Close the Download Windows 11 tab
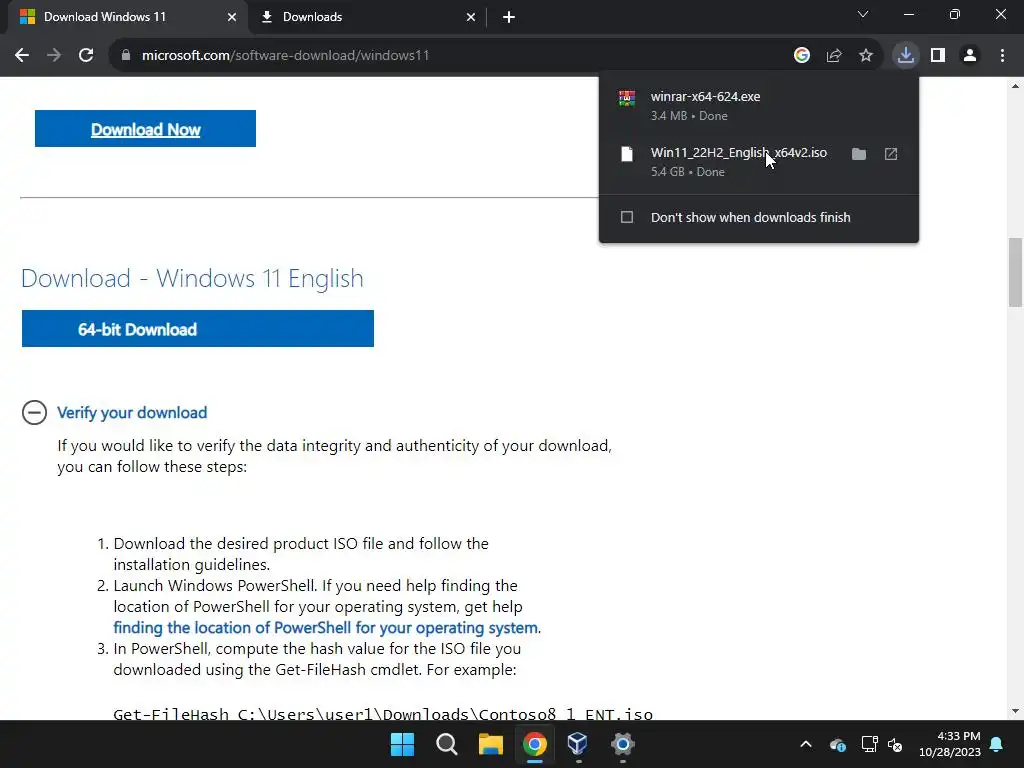This screenshot has width=1024, height=768. 232,17
